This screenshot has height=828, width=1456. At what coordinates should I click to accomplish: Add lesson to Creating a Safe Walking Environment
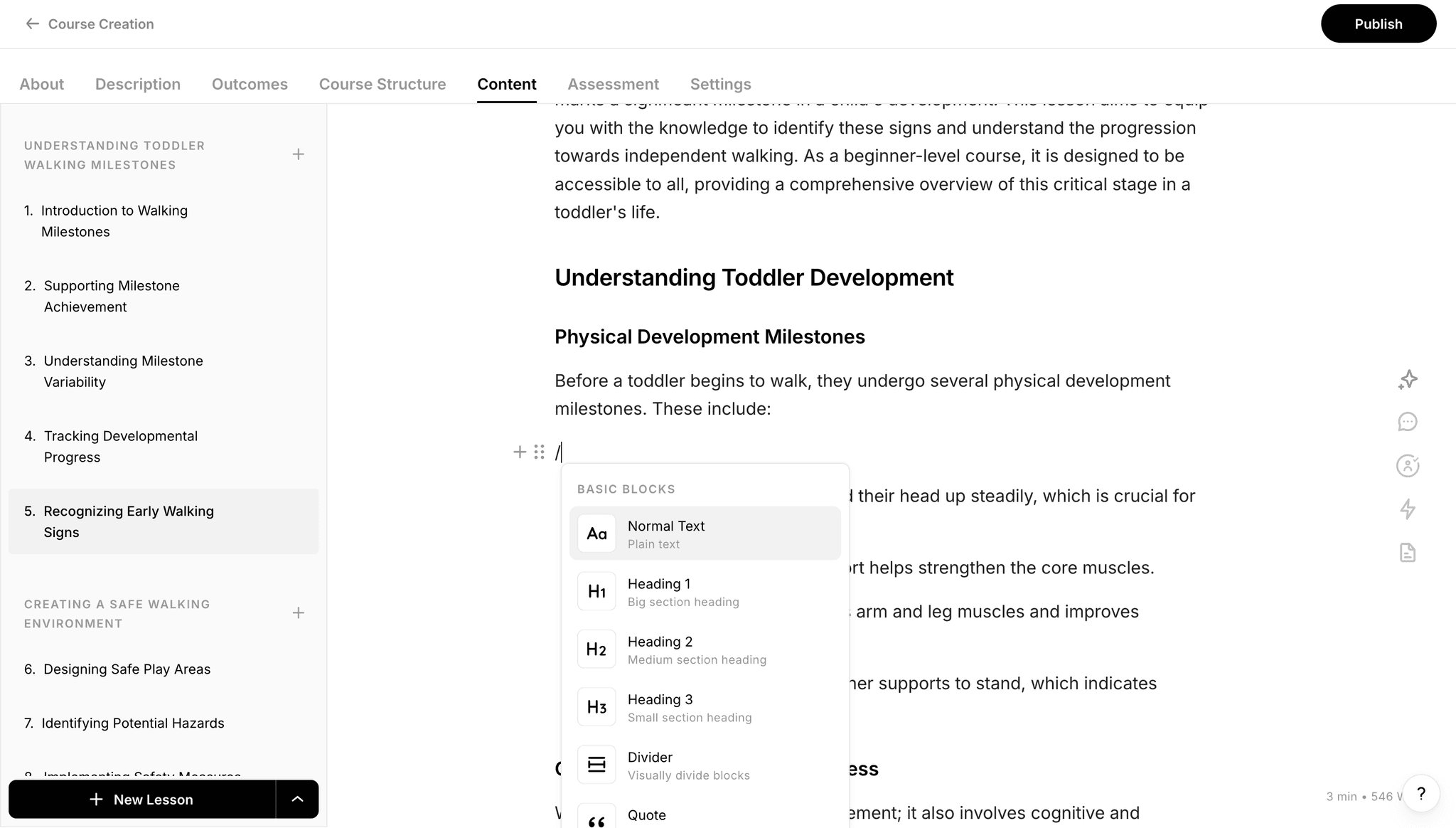point(299,613)
